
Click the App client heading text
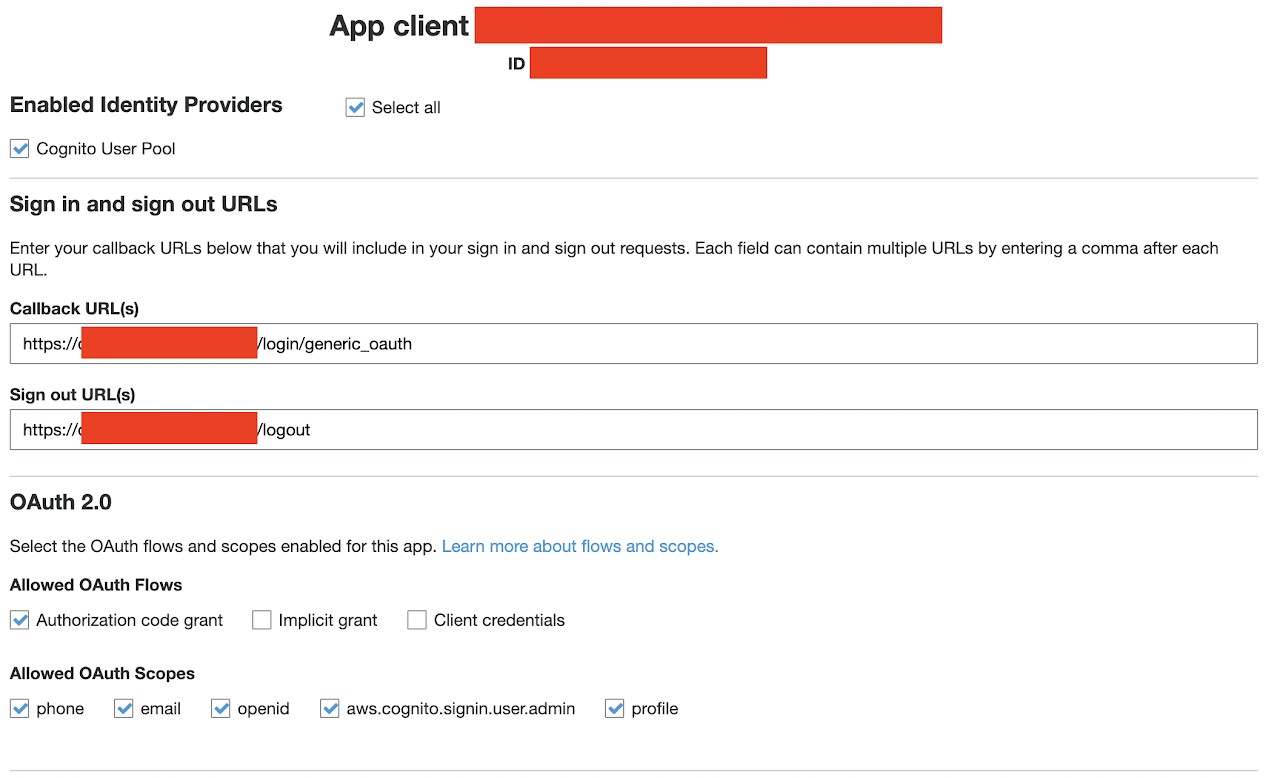[x=399, y=26]
